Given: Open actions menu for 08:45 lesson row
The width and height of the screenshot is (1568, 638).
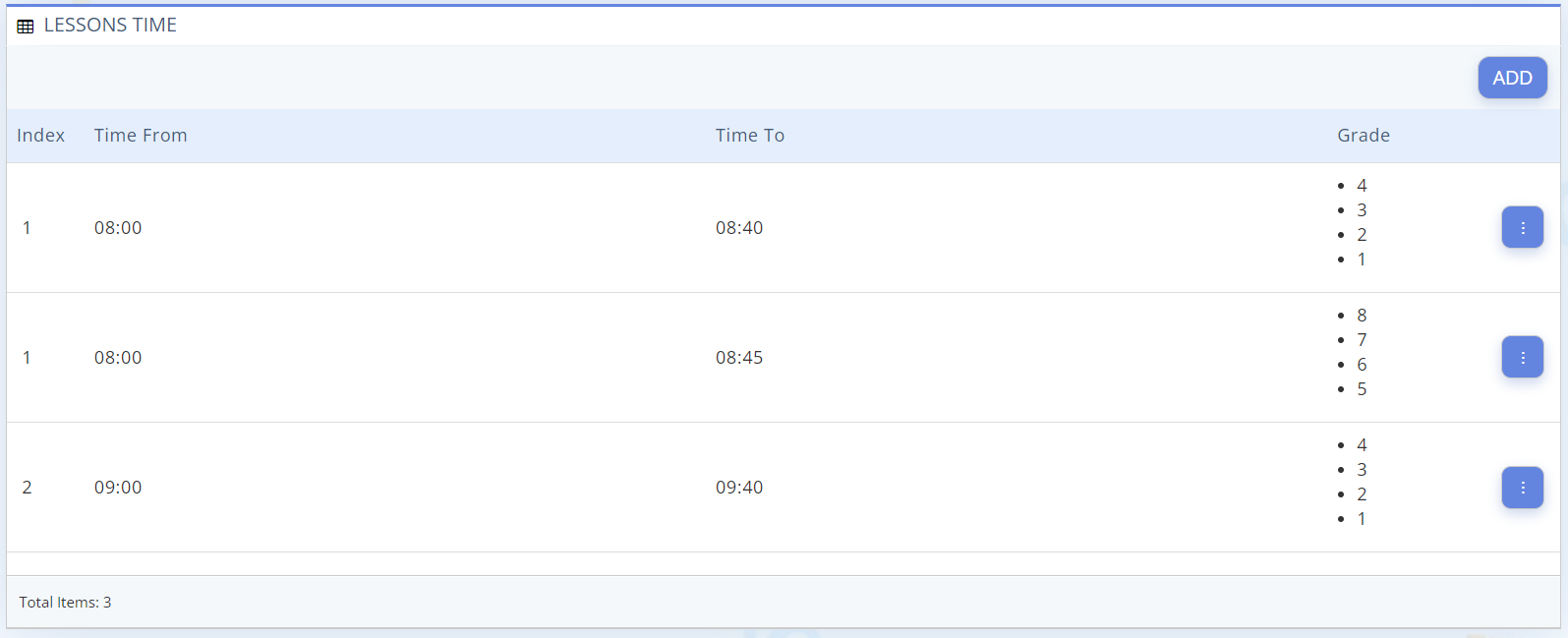Looking at the screenshot, I should tap(1523, 357).
